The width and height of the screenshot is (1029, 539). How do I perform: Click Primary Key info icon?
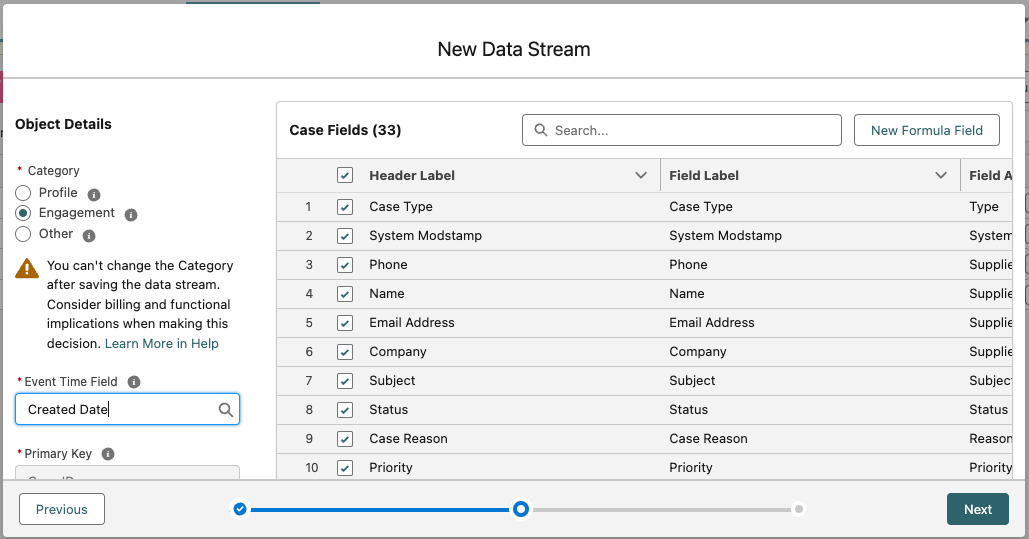pyautogui.click(x=108, y=454)
